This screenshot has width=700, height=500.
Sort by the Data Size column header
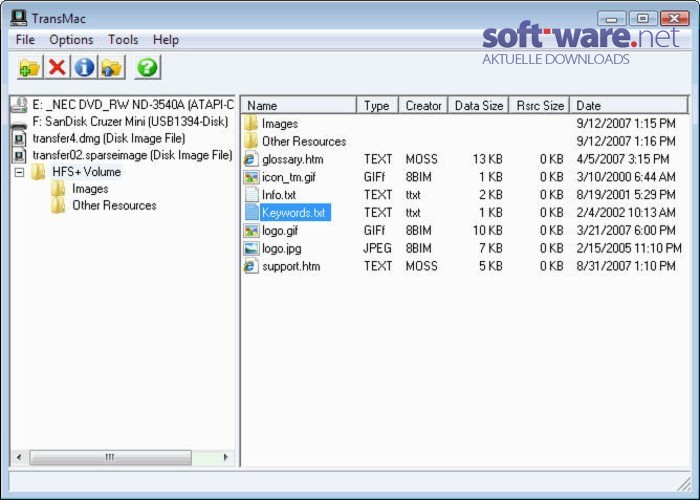[x=479, y=105]
